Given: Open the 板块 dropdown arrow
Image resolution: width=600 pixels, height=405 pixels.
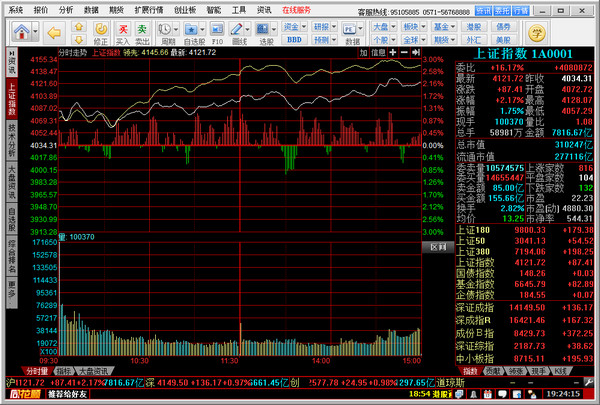Looking at the screenshot, I should pos(423,26).
